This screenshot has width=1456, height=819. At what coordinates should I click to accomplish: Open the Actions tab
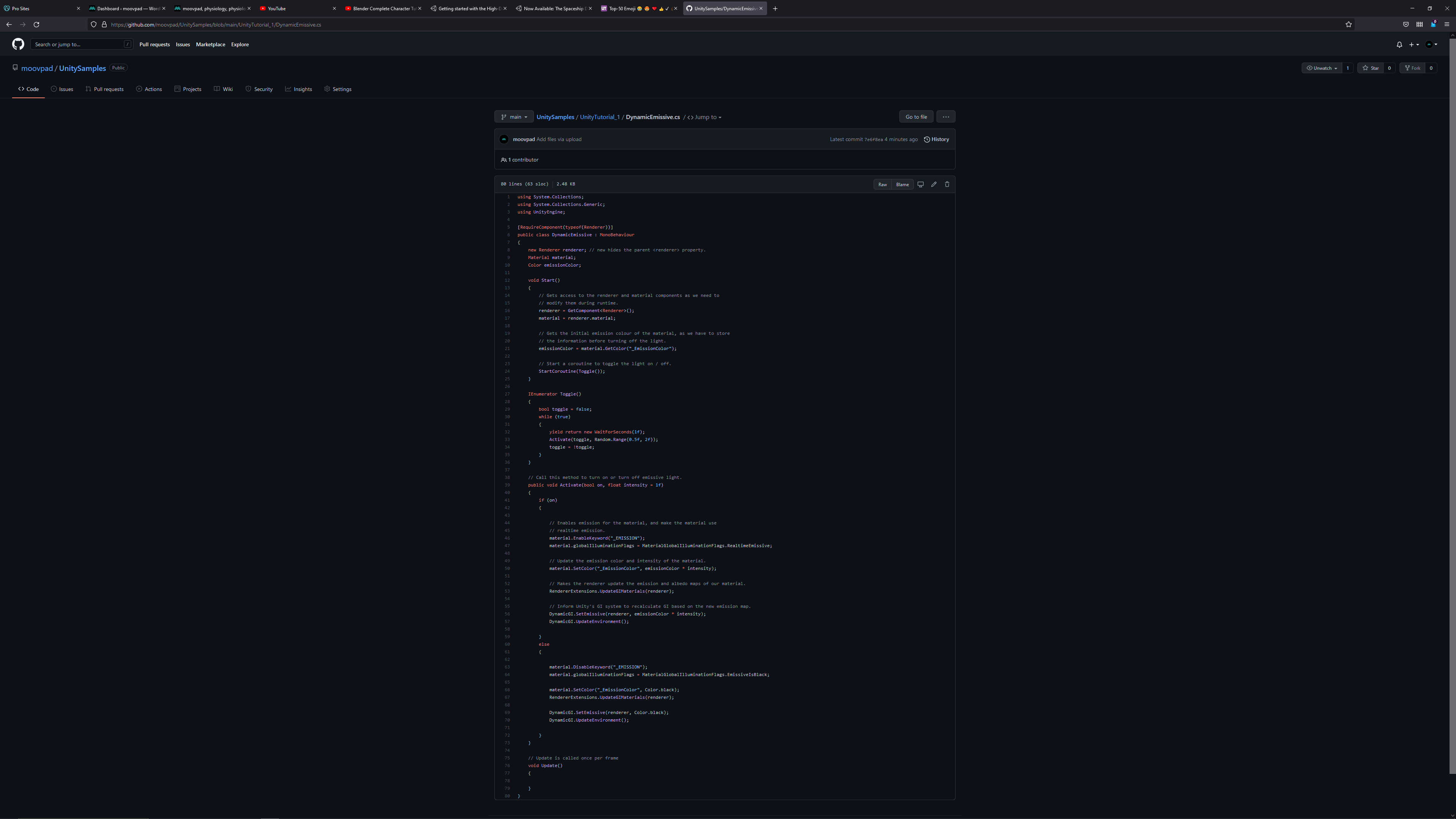click(149, 89)
